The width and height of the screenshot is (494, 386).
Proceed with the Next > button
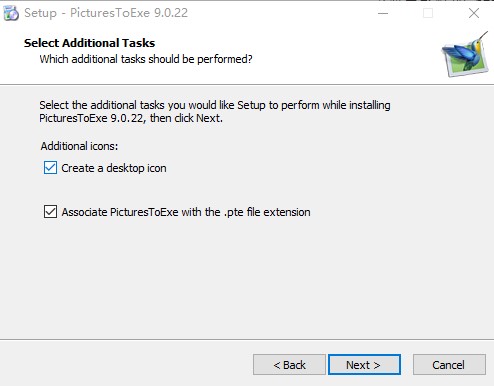coord(364,365)
